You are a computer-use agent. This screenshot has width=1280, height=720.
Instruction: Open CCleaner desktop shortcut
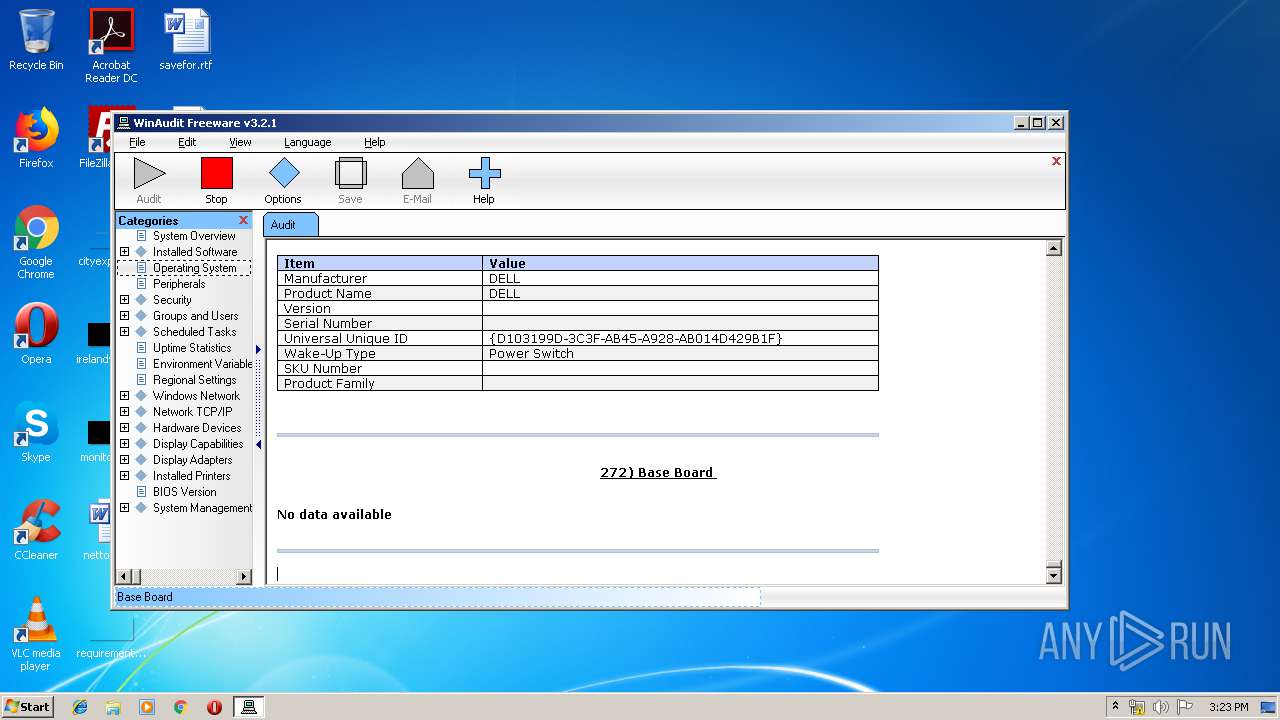(36, 530)
